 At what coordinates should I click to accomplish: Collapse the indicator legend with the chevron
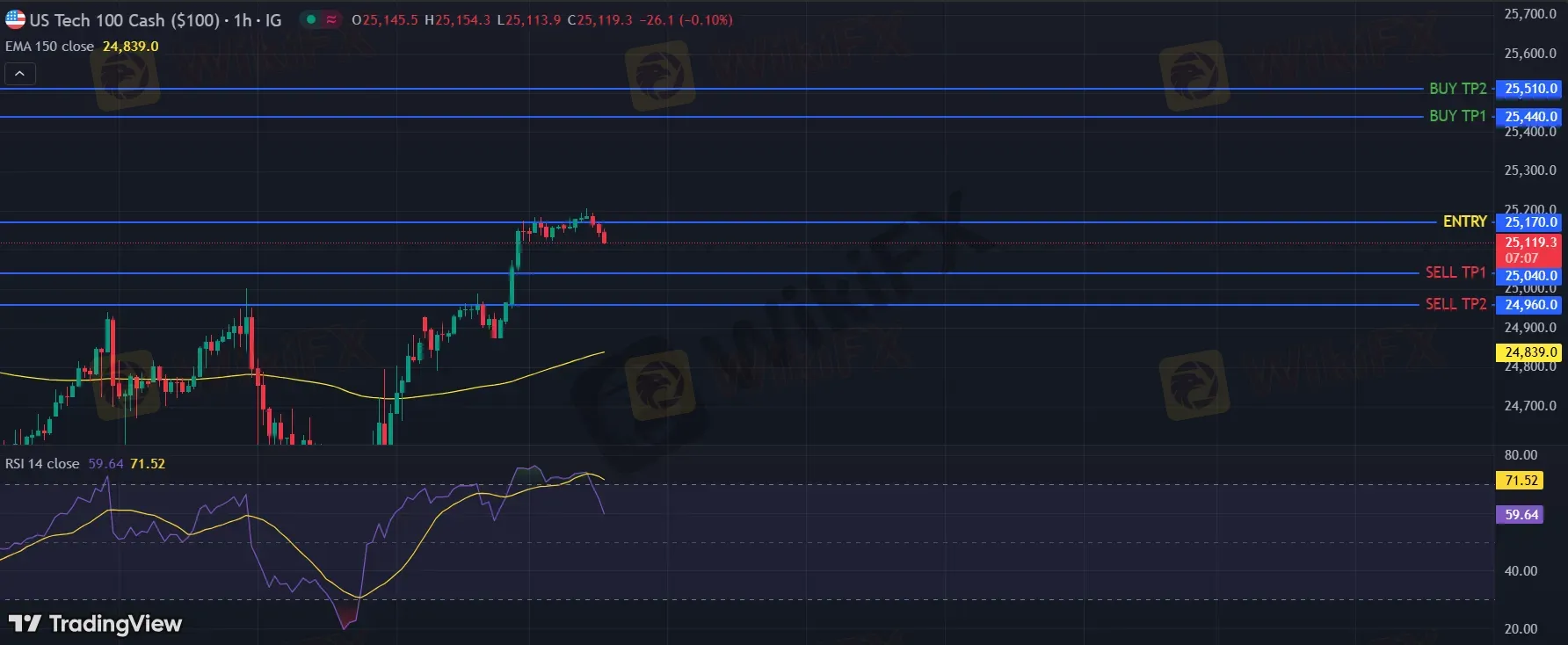pyautogui.click(x=20, y=74)
